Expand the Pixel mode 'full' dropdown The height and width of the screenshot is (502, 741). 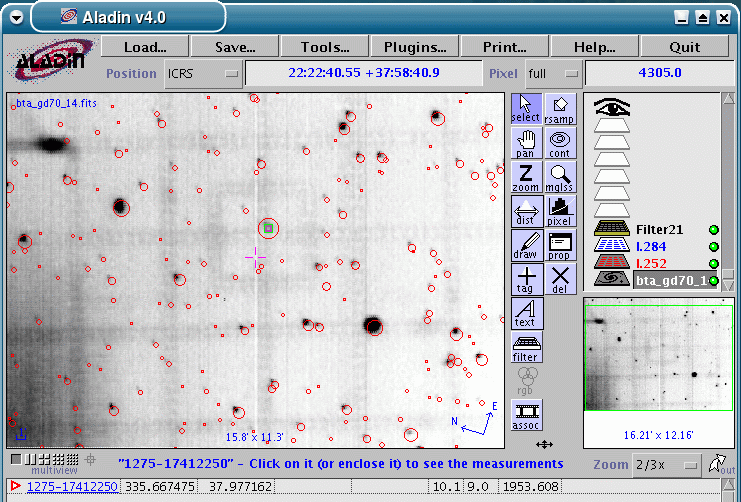(x=553, y=74)
